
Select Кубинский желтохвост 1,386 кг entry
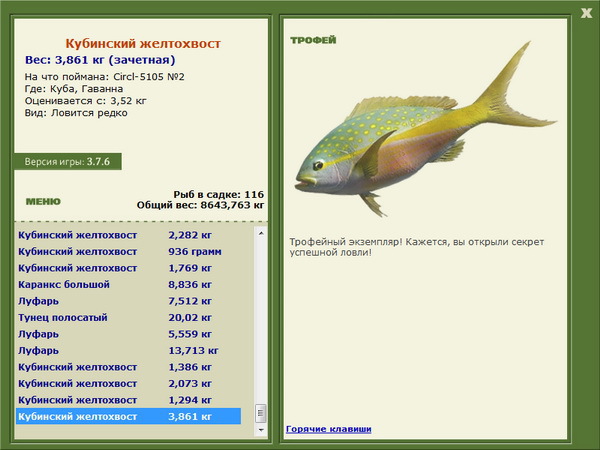(129, 367)
